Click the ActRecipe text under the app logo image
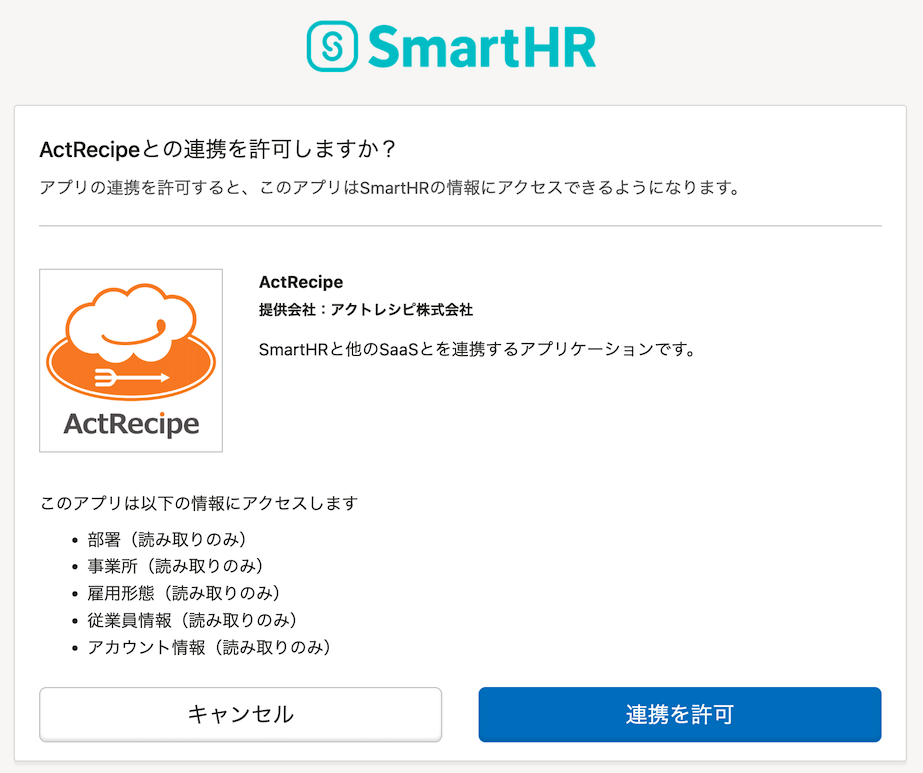 [x=130, y=423]
